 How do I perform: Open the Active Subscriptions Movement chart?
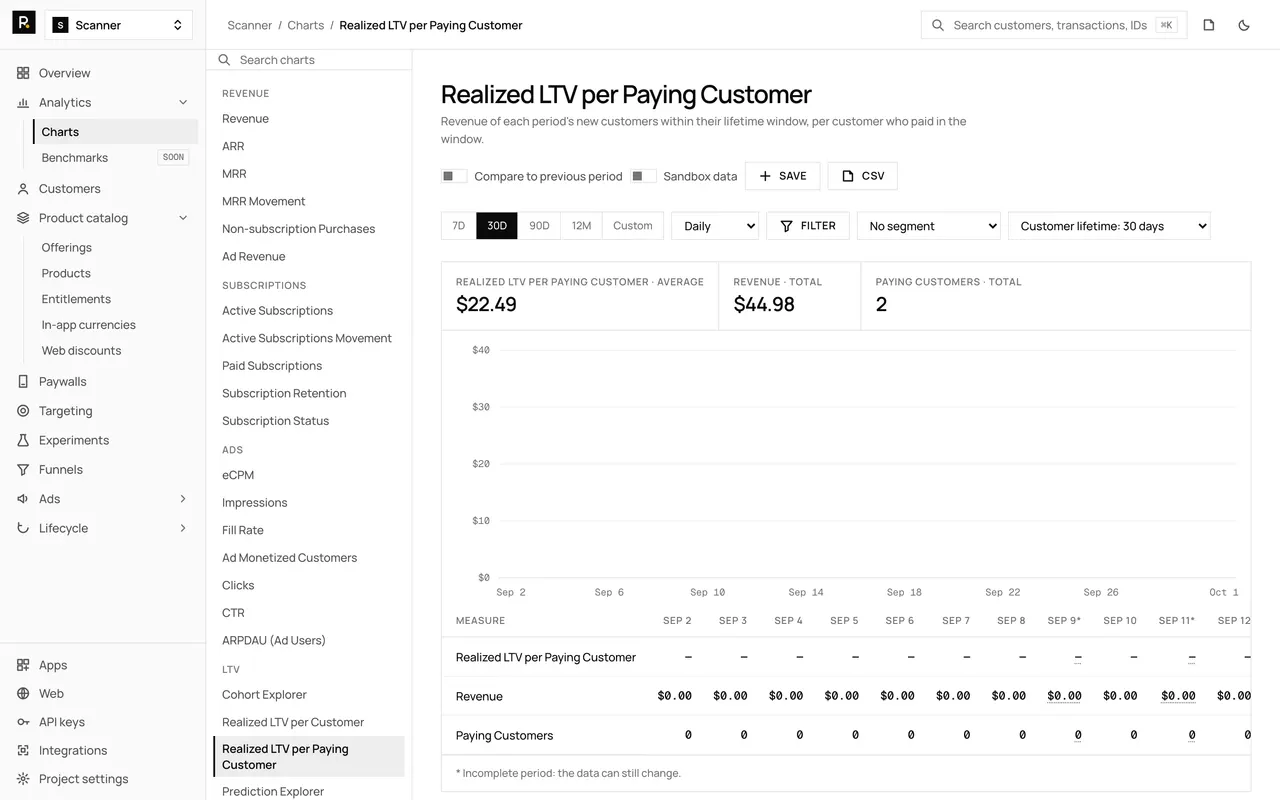(x=307, y=338)
